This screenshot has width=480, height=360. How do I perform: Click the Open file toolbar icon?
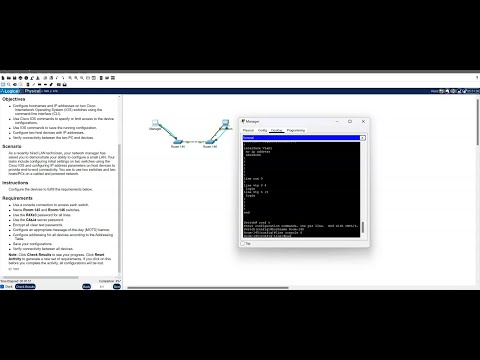(9, 78)
